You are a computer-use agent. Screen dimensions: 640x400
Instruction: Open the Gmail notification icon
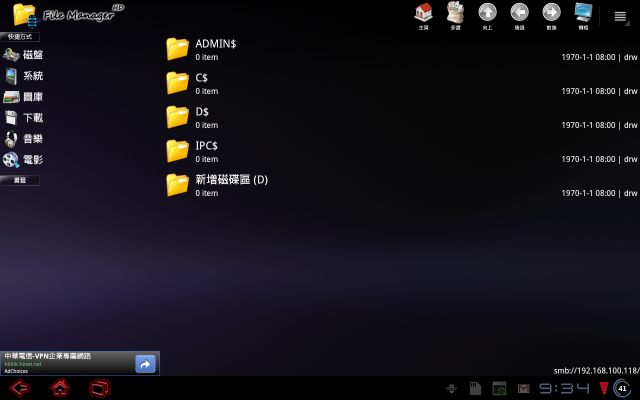(523, 389)
